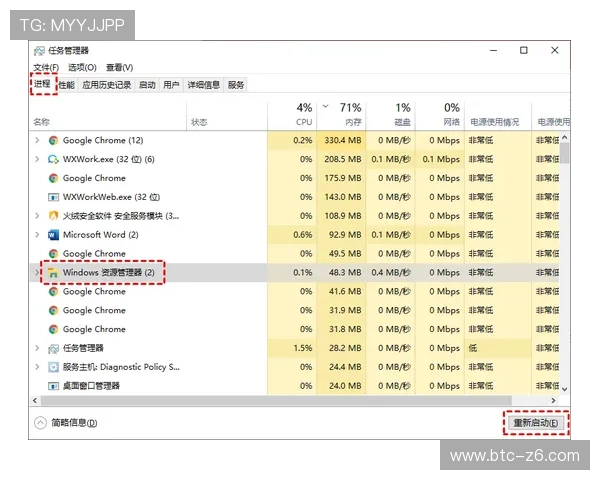Click the horizontal scrollbar left arrow
This screenshot has height=480, width=600.
coord(35,401)
